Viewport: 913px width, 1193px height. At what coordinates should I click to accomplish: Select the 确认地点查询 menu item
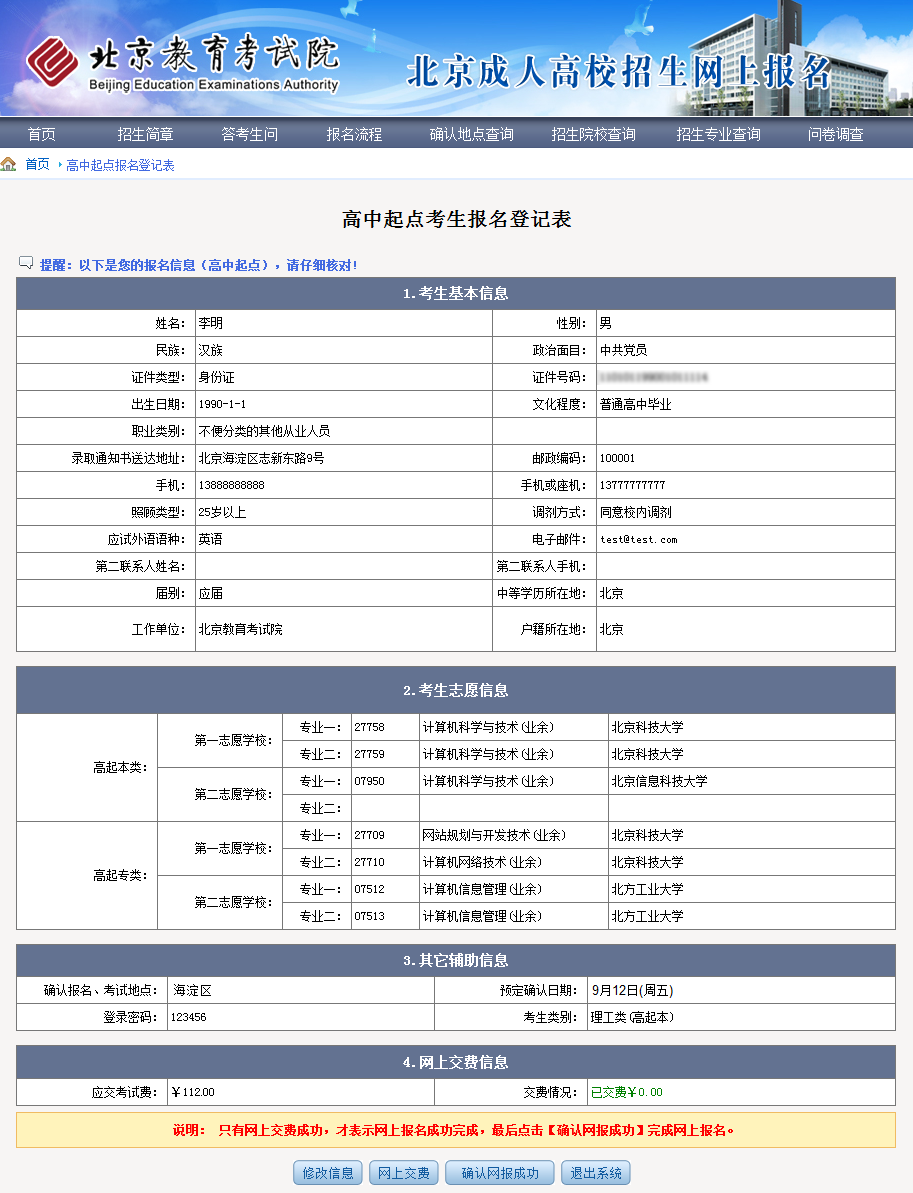click(472, 135)
